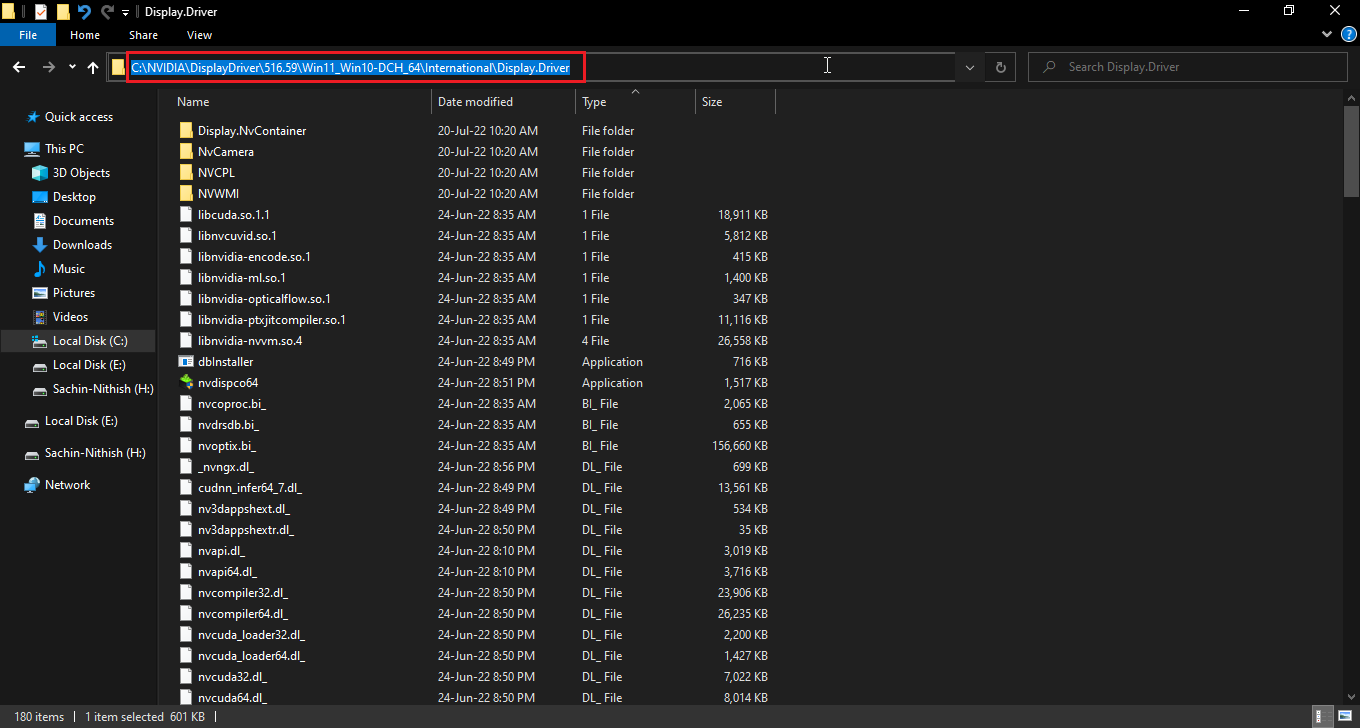Select the libnvcuvid.so.1 file
1360x728 pixels.
point(238,236)
